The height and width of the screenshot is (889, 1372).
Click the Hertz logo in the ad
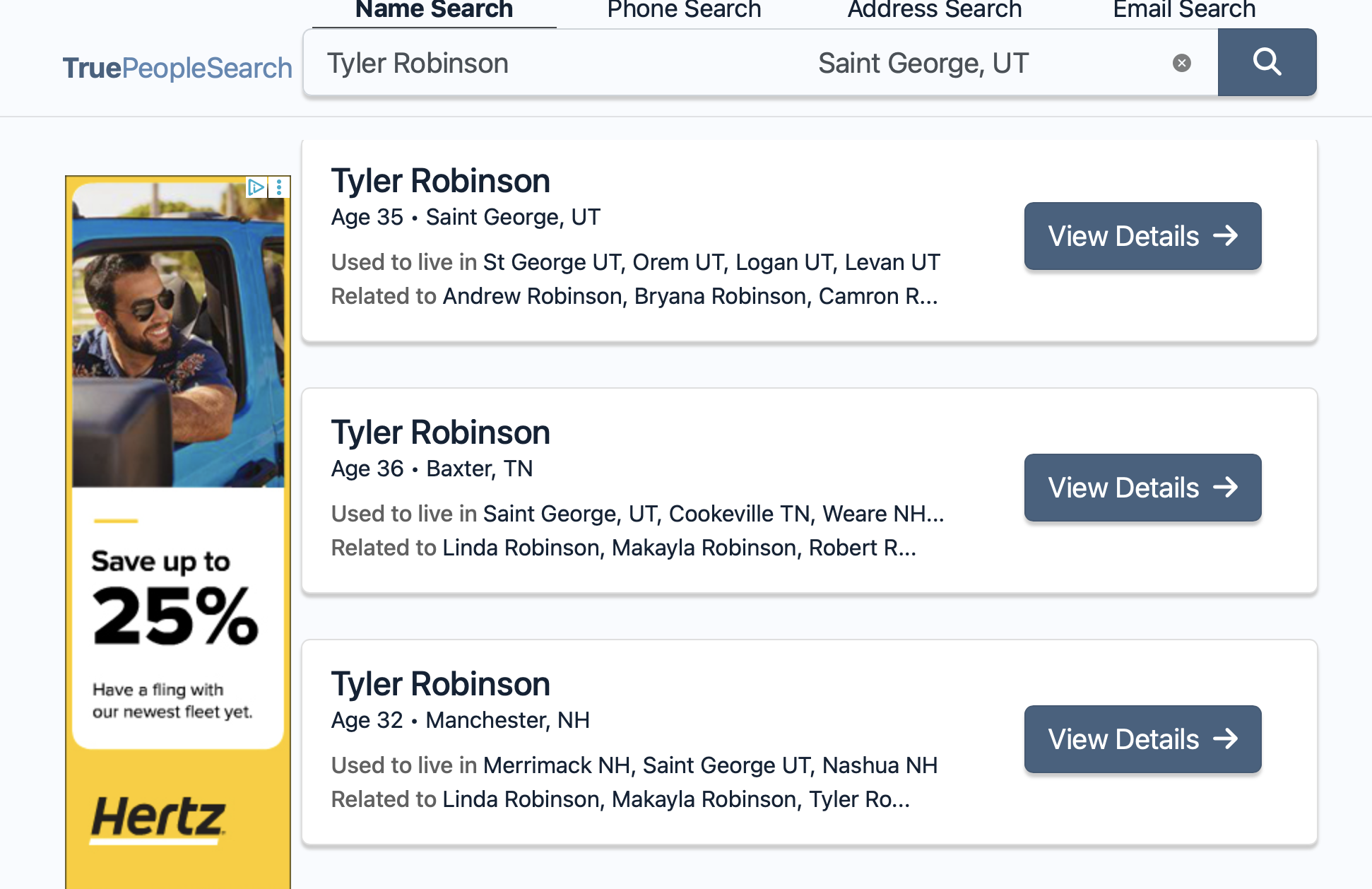158,818
